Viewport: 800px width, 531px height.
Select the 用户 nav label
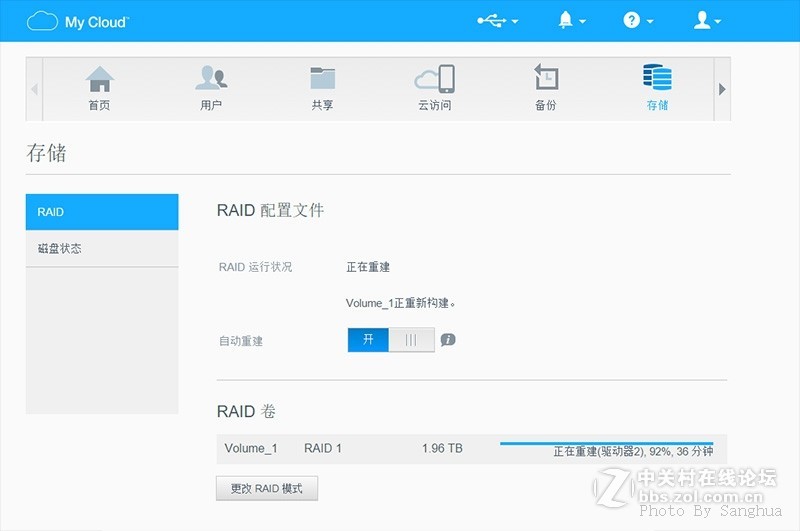pos(211,105)
